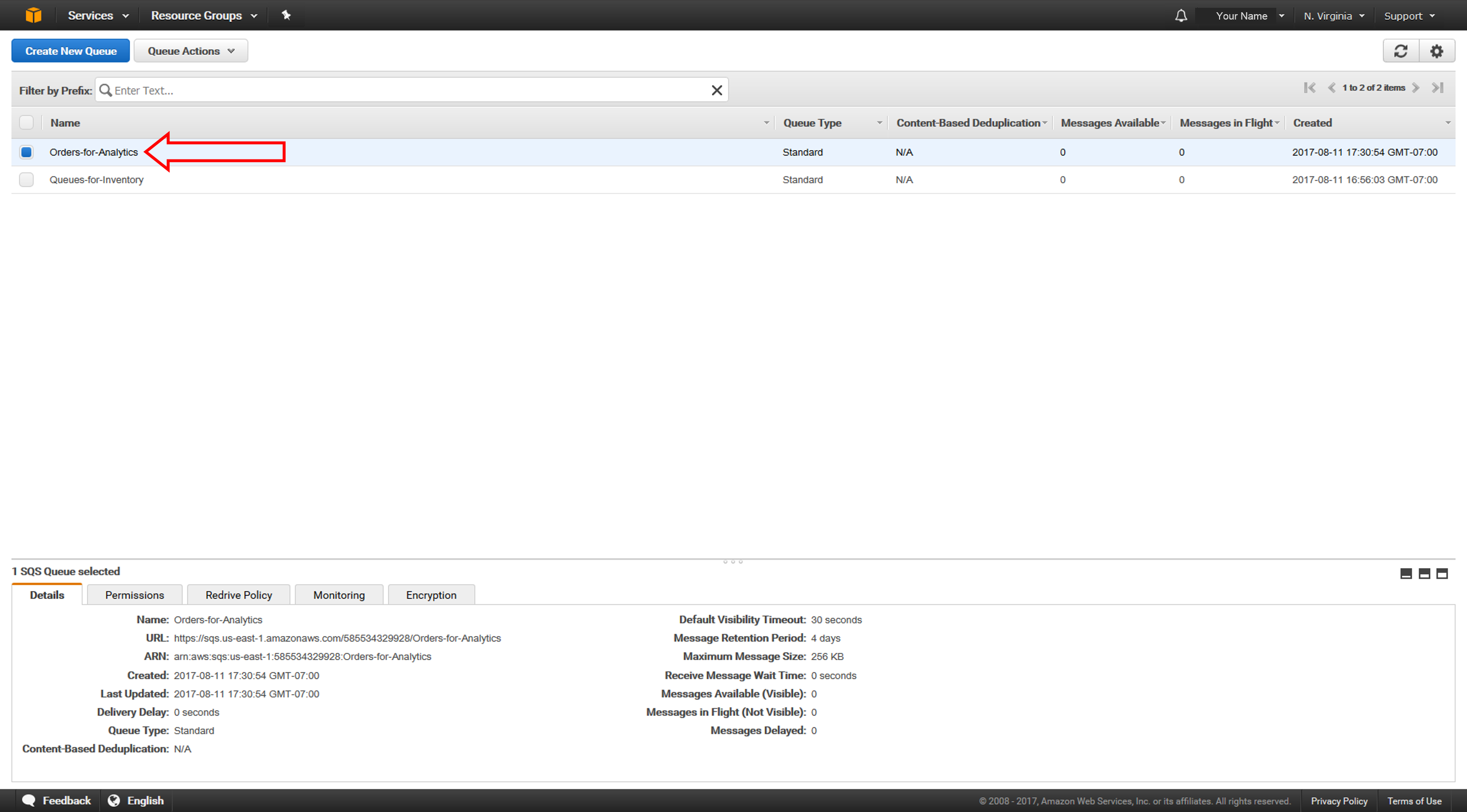
Task: Click the expand details panel icon
Action: click(1441, 572)
